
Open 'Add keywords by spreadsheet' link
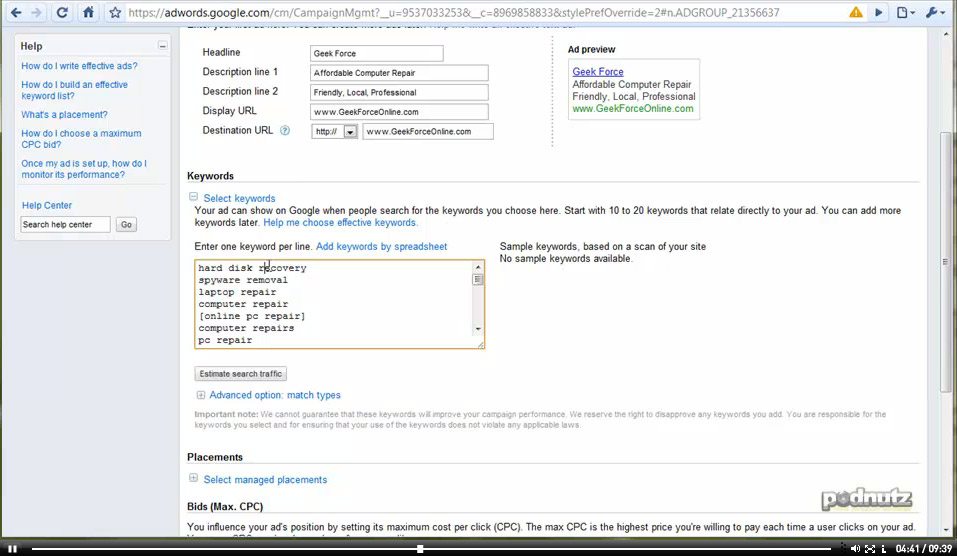[381, 247]
